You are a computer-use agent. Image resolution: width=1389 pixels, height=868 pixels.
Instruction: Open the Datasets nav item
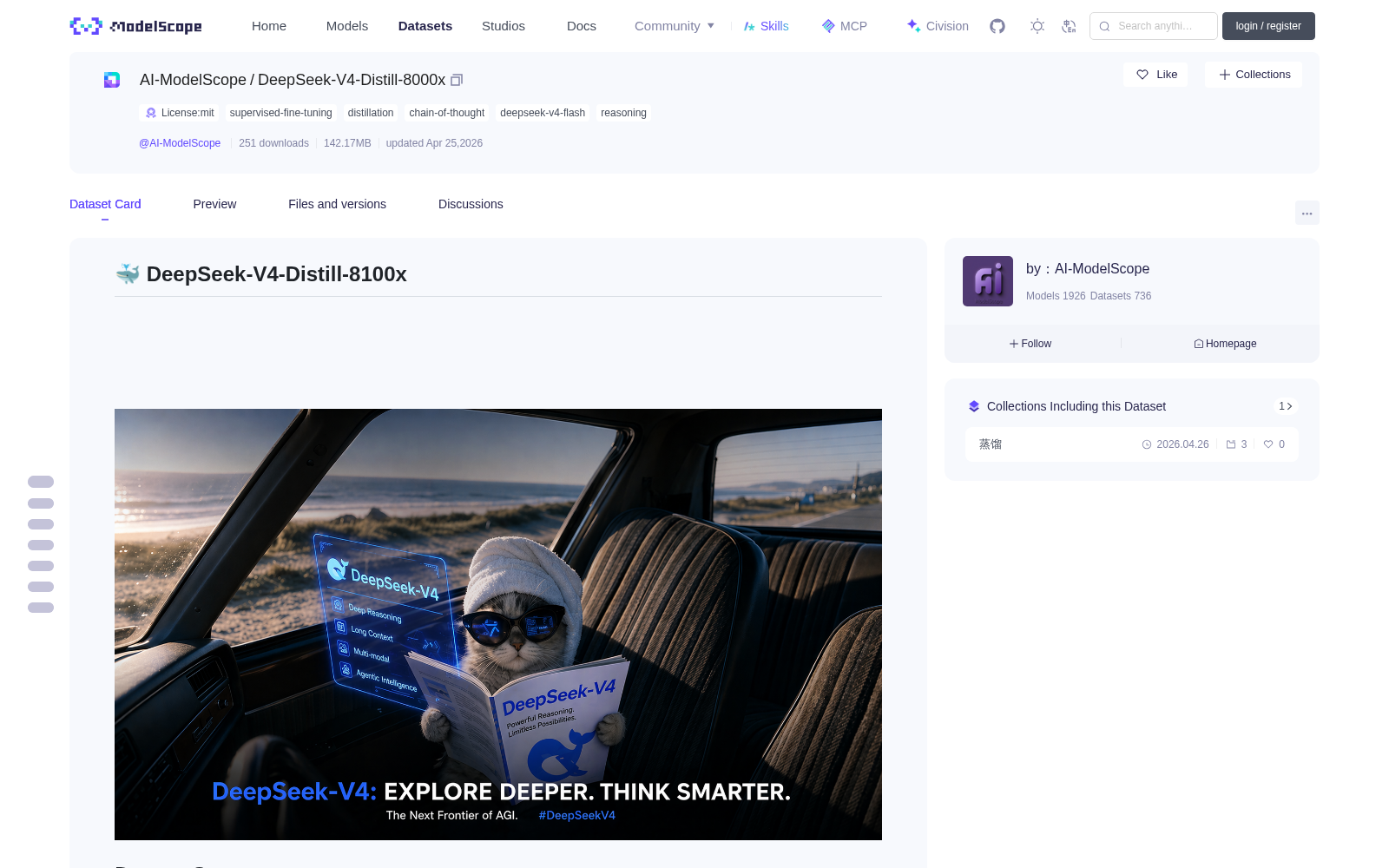(425, 26)
